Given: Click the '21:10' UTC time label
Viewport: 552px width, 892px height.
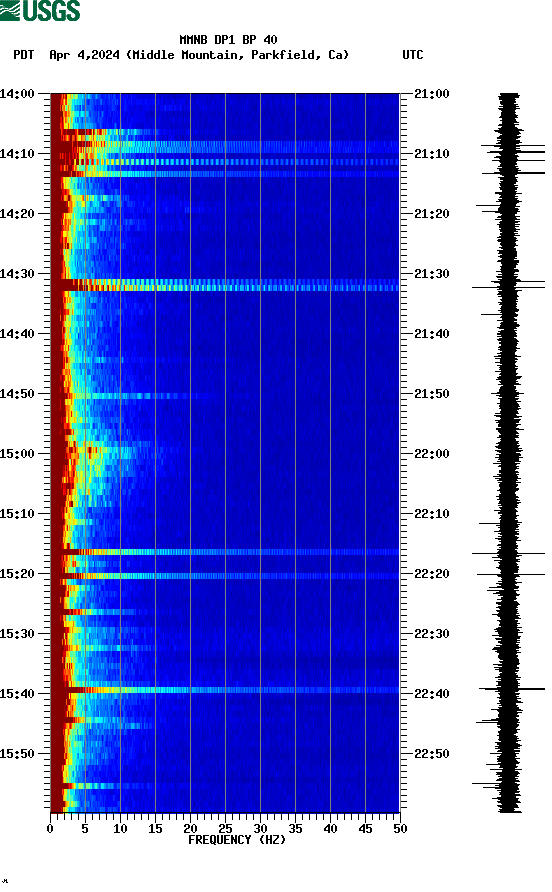Looking at the screenshot, I should [x=432, y=154].
